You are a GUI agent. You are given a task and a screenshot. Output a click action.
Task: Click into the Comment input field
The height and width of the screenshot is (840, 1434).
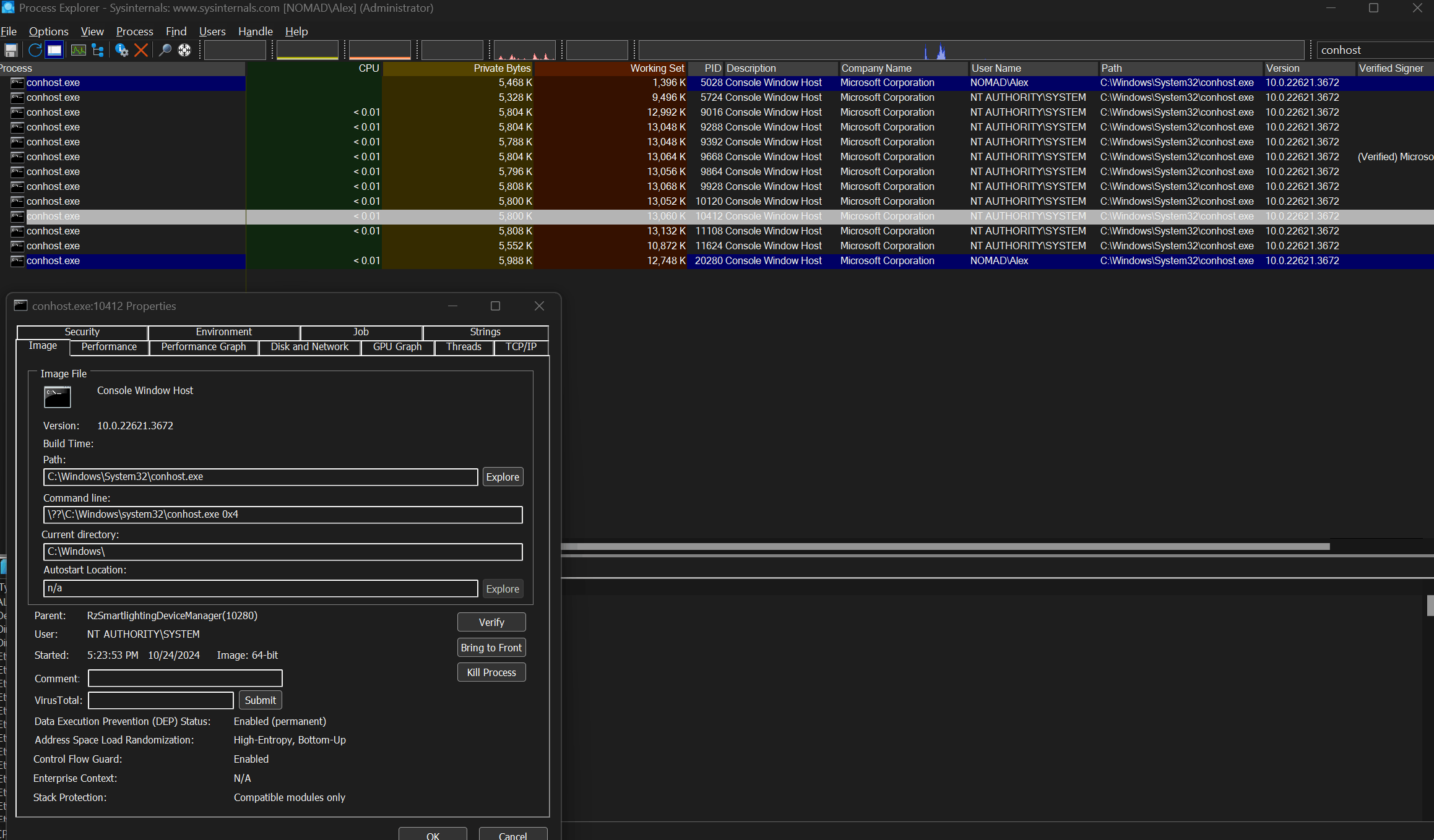click(185, 679)
